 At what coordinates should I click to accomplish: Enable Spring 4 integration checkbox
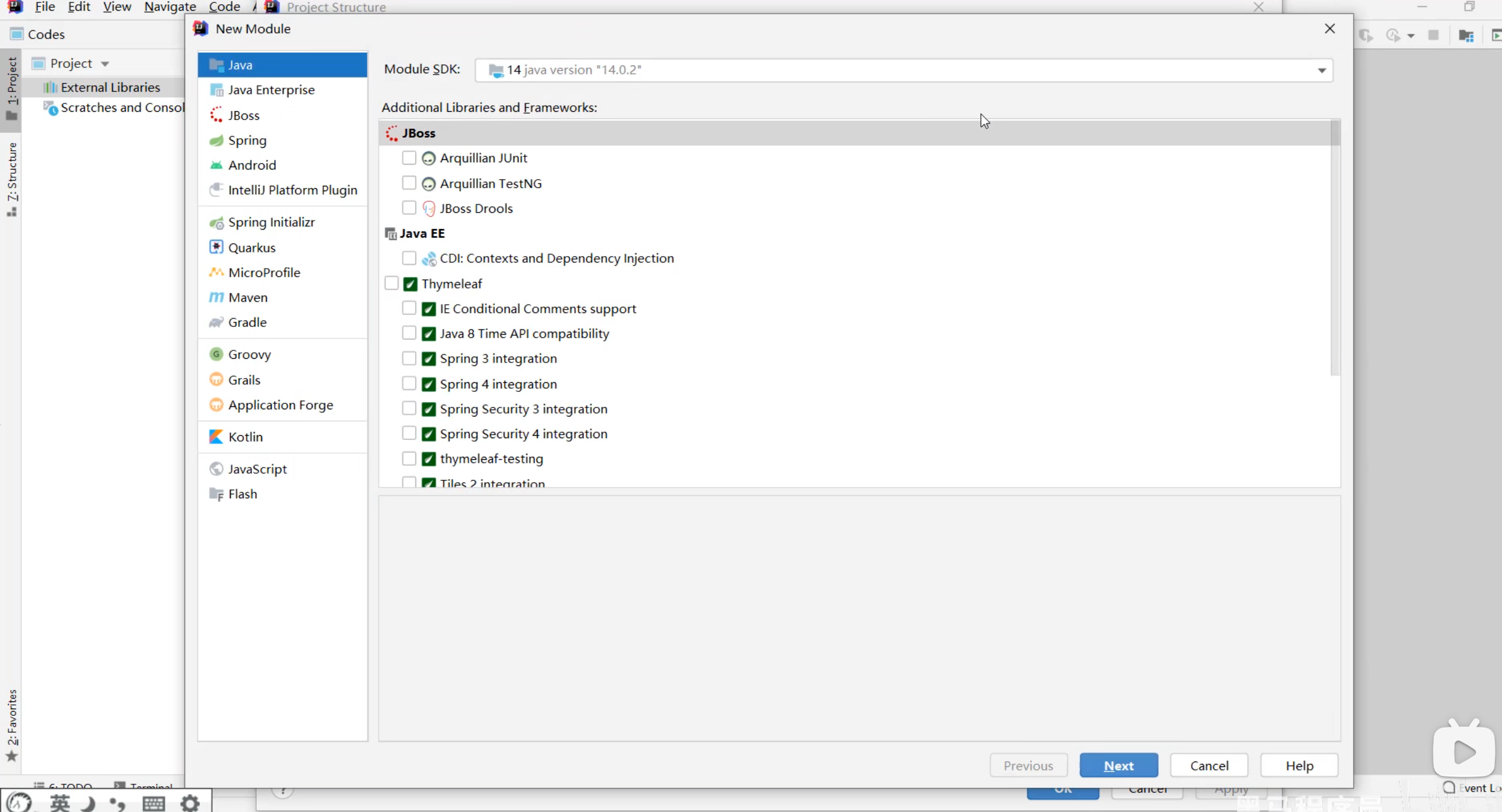point(409,383)
